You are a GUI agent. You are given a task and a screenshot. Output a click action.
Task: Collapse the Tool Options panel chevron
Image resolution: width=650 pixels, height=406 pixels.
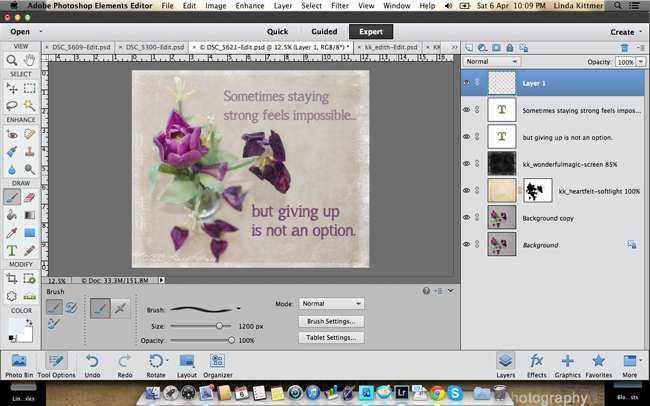pos(451,291)
